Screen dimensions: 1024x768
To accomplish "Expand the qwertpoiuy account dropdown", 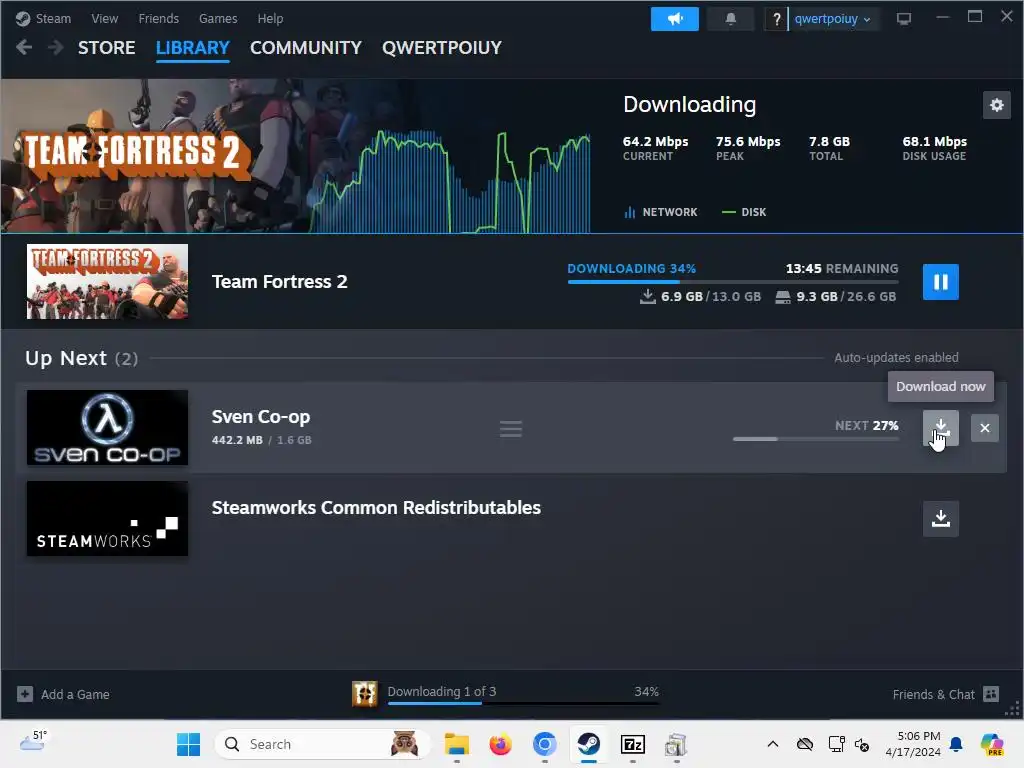I will pyautogui.click(x=832, y=19).
